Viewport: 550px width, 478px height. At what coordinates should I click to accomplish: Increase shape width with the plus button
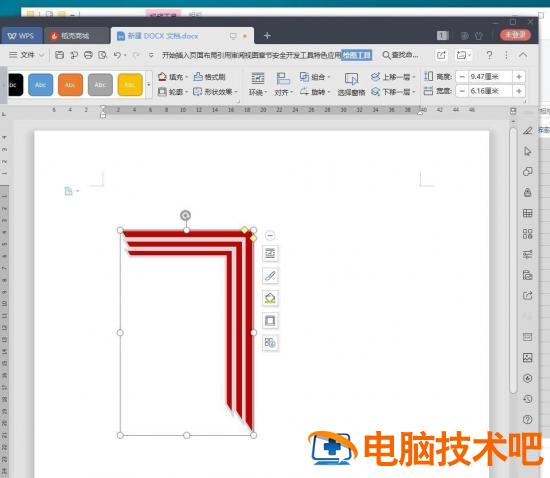pyautogui.click(x=519, y=91)
